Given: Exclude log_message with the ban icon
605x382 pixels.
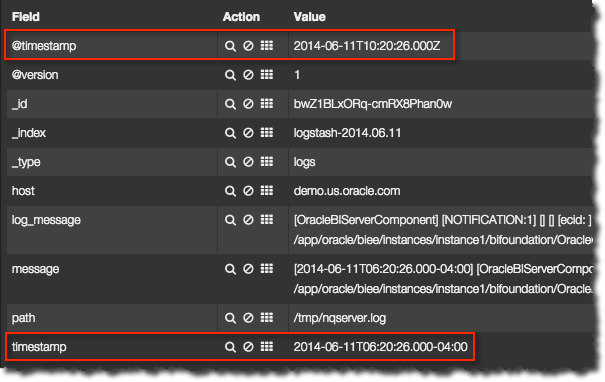Looking at the screenshot, I should click(248, 220).
